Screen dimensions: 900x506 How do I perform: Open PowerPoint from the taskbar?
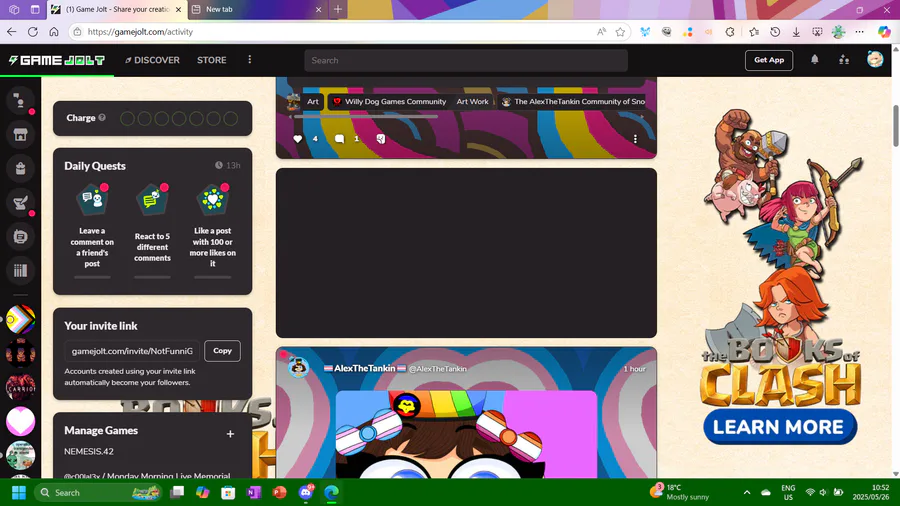coord(280,492)
